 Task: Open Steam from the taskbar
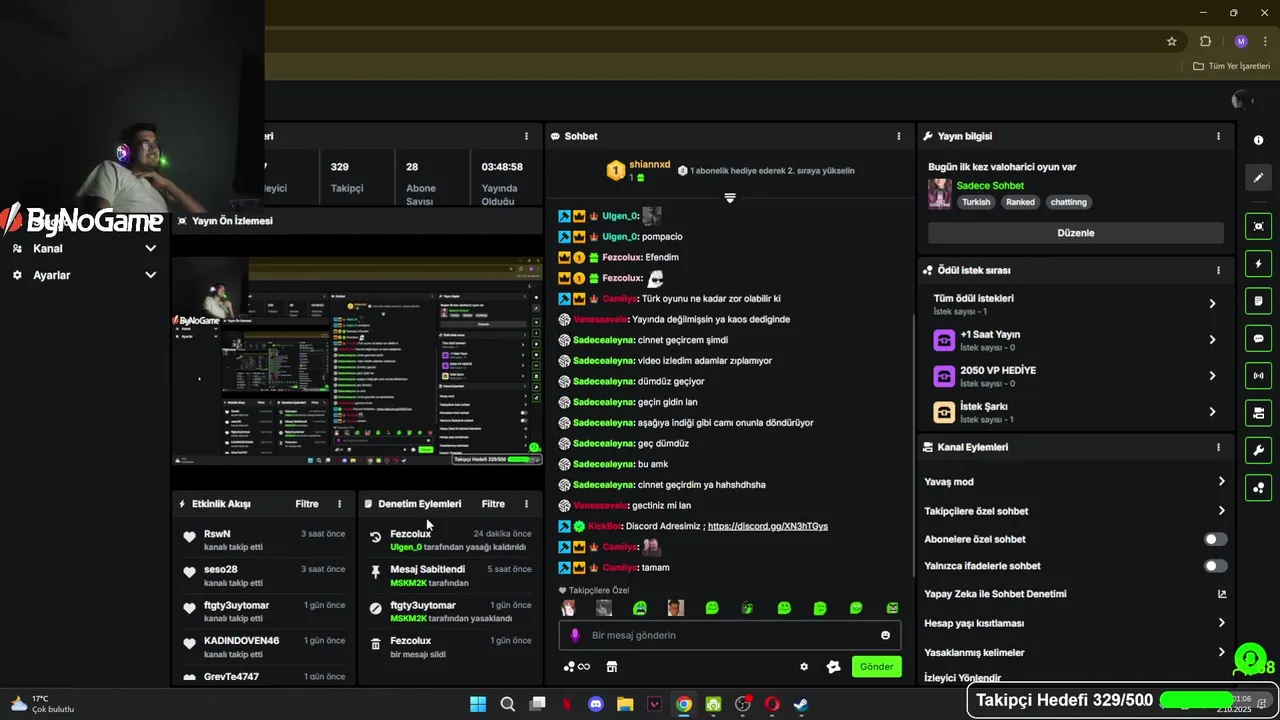coord(801,704)
